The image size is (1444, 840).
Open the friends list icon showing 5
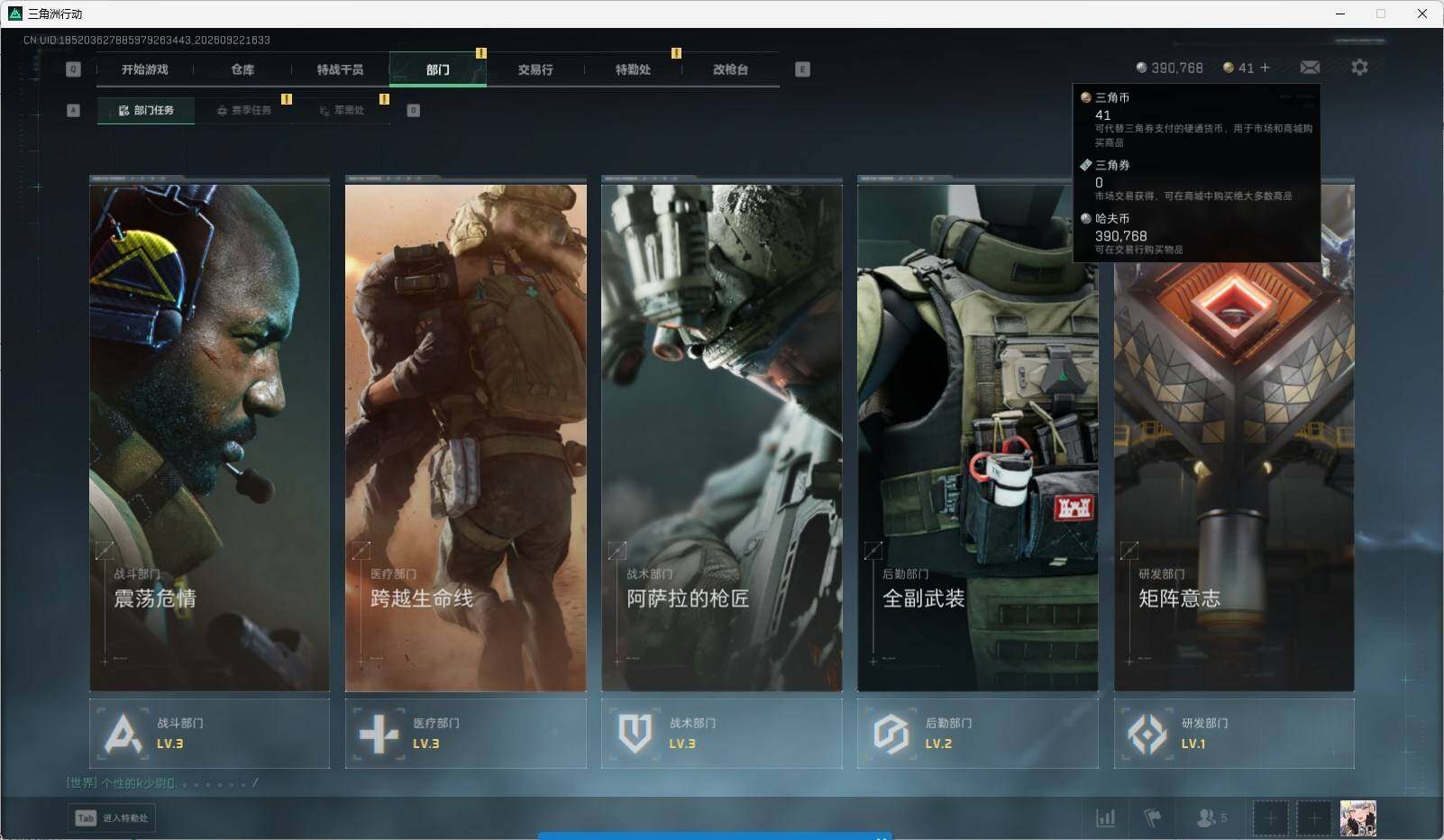[1211, 817]
